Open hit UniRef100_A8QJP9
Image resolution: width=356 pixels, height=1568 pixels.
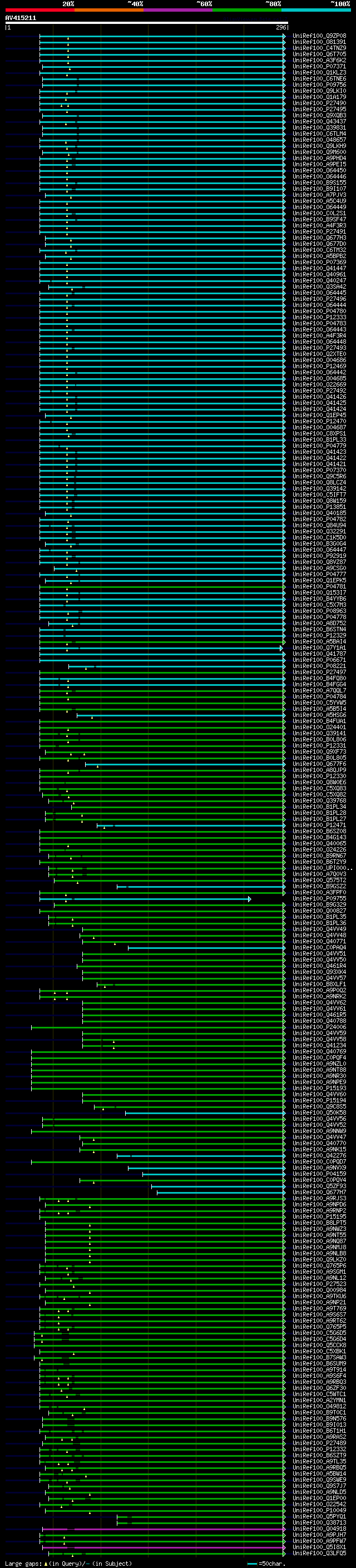[319, 770]
